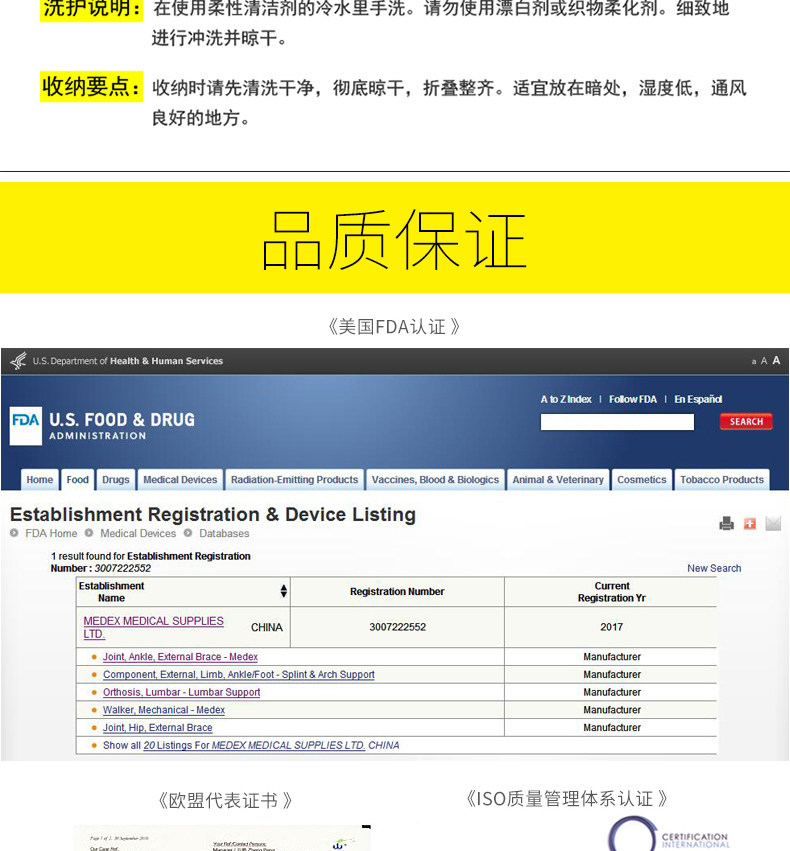Click the 品质保证 yellow banner
Viewport: 790px width, 851px height.
pos(395,238)
